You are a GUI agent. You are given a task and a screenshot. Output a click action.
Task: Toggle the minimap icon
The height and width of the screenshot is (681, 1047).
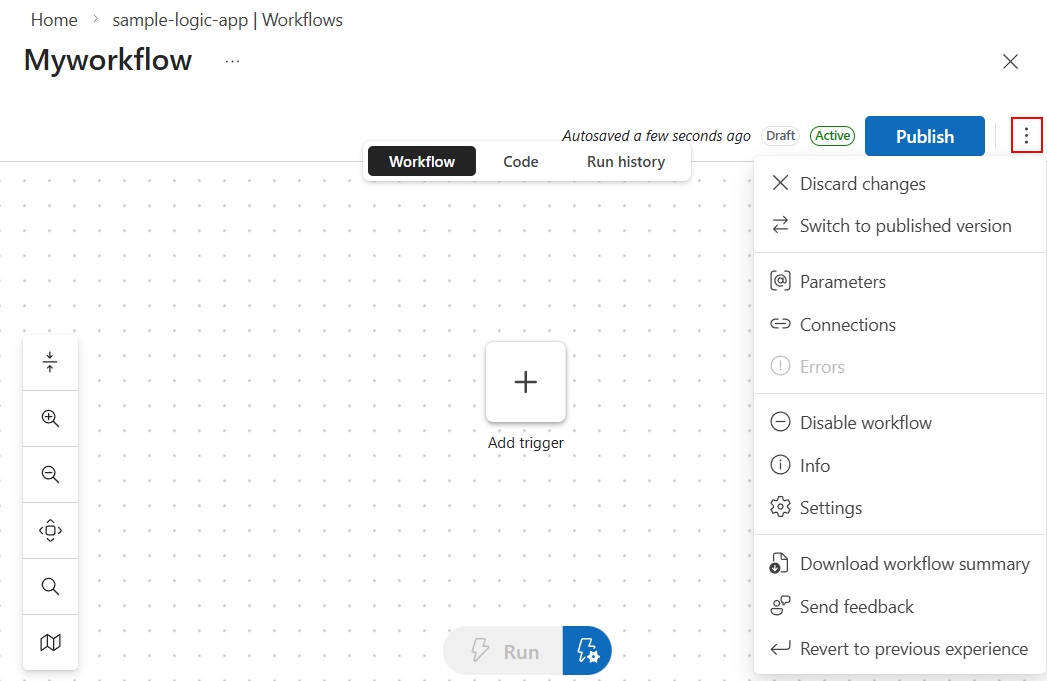[50, 642]
